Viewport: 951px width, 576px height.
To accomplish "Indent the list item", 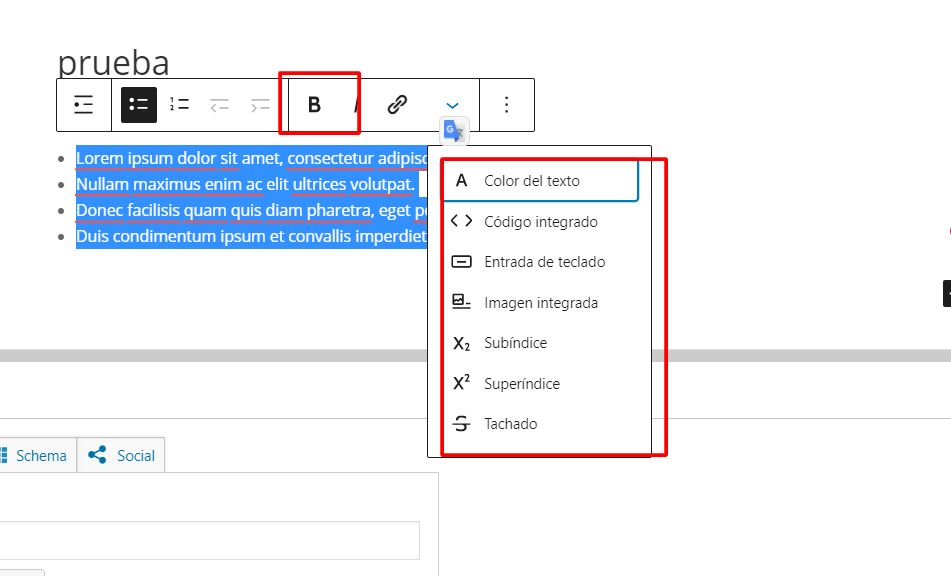I will (x=260, y=105).
